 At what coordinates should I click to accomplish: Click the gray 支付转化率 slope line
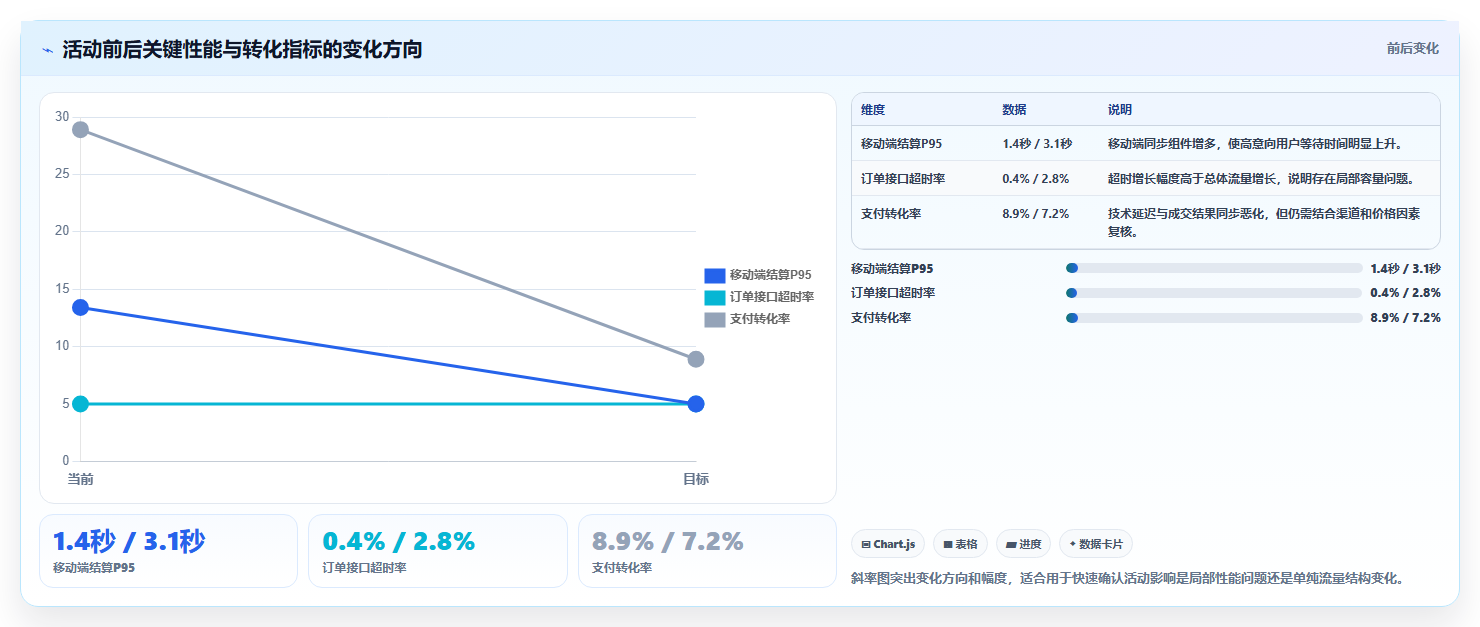coord(388,245)
